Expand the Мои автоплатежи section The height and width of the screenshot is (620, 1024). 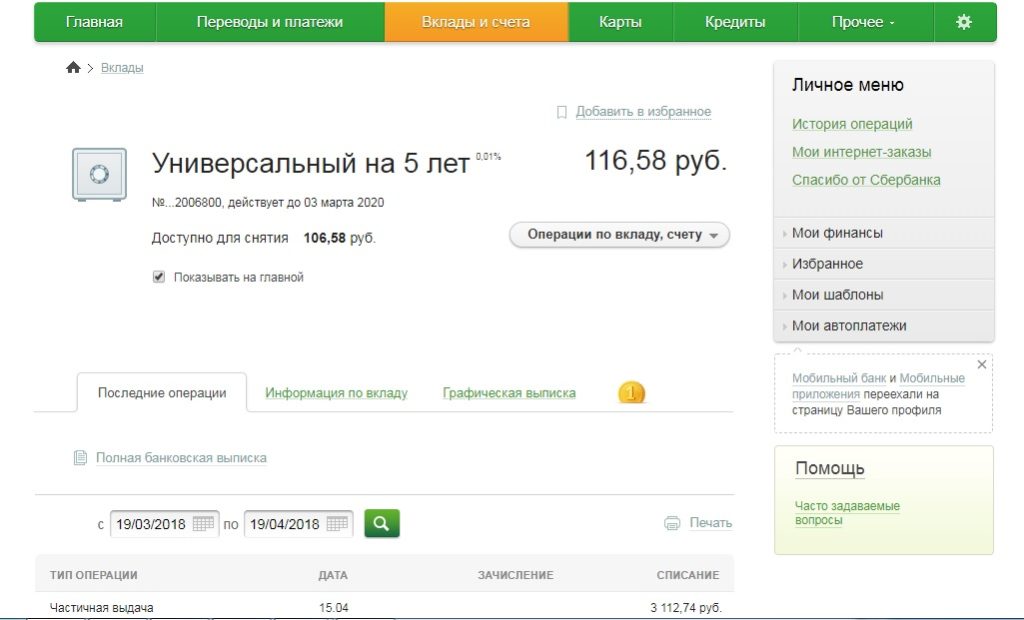(x=849, y=326)
